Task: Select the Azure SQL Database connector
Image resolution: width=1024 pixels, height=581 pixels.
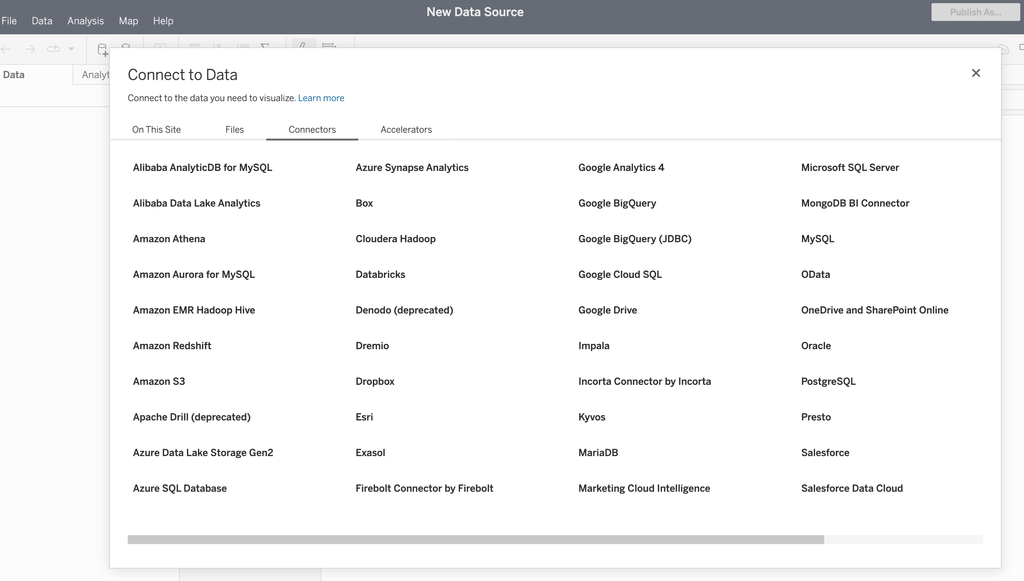Action: point(180,488)
